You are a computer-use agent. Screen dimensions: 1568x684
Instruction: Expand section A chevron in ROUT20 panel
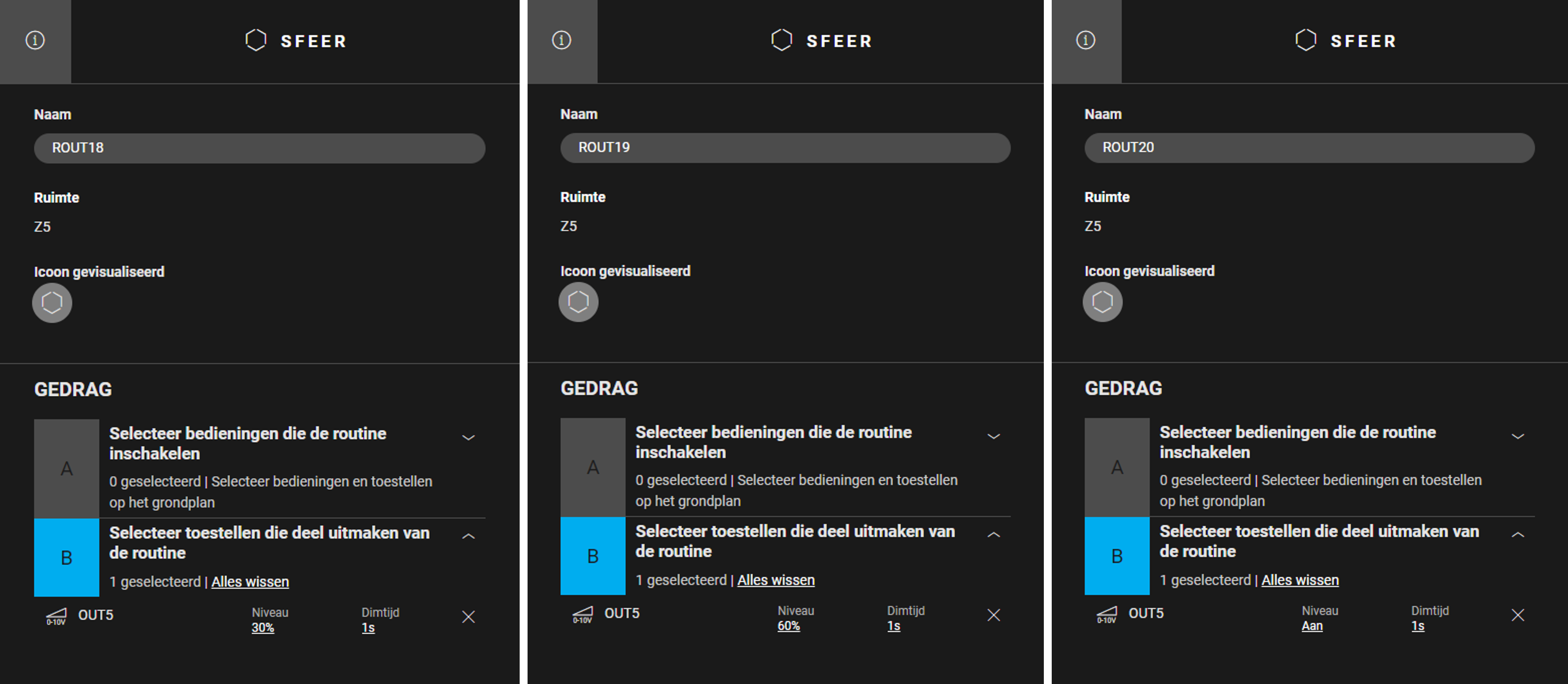pos(1518,436)
